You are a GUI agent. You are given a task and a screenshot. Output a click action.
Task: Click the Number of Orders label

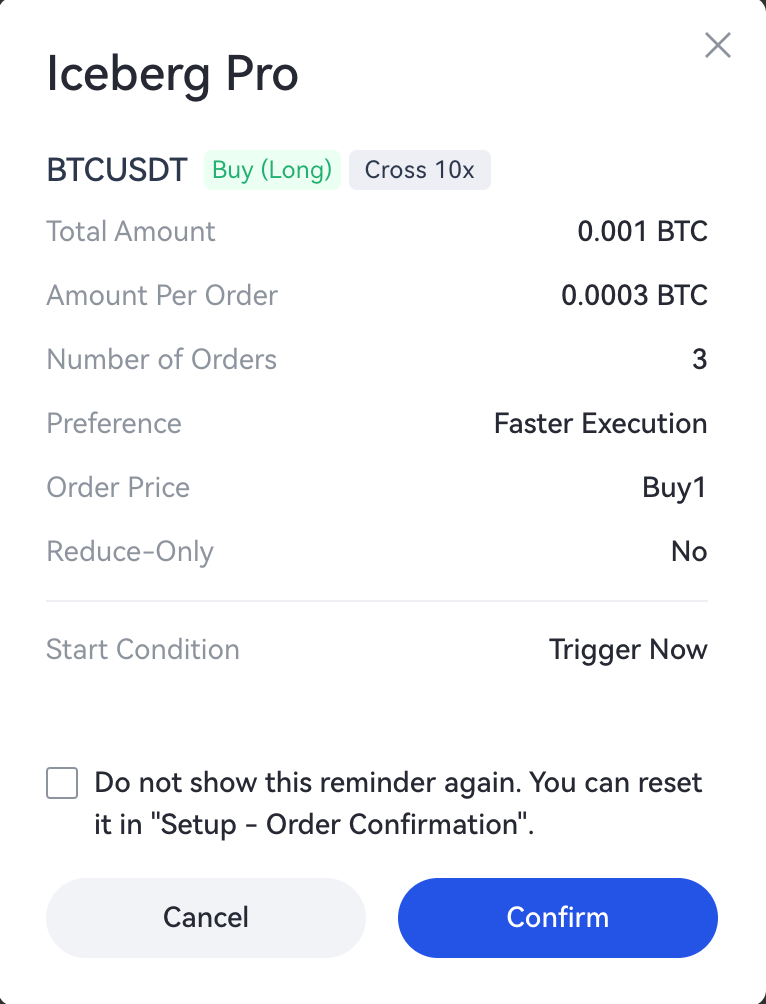coord(161,359)
